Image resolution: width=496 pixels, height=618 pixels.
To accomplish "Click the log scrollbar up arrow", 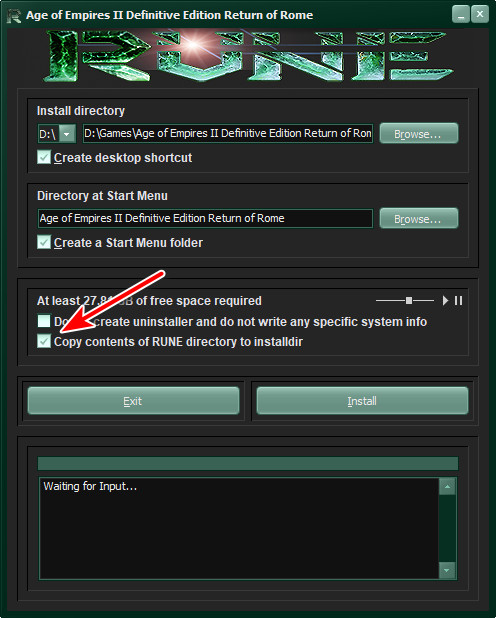I will pos(447,487).
